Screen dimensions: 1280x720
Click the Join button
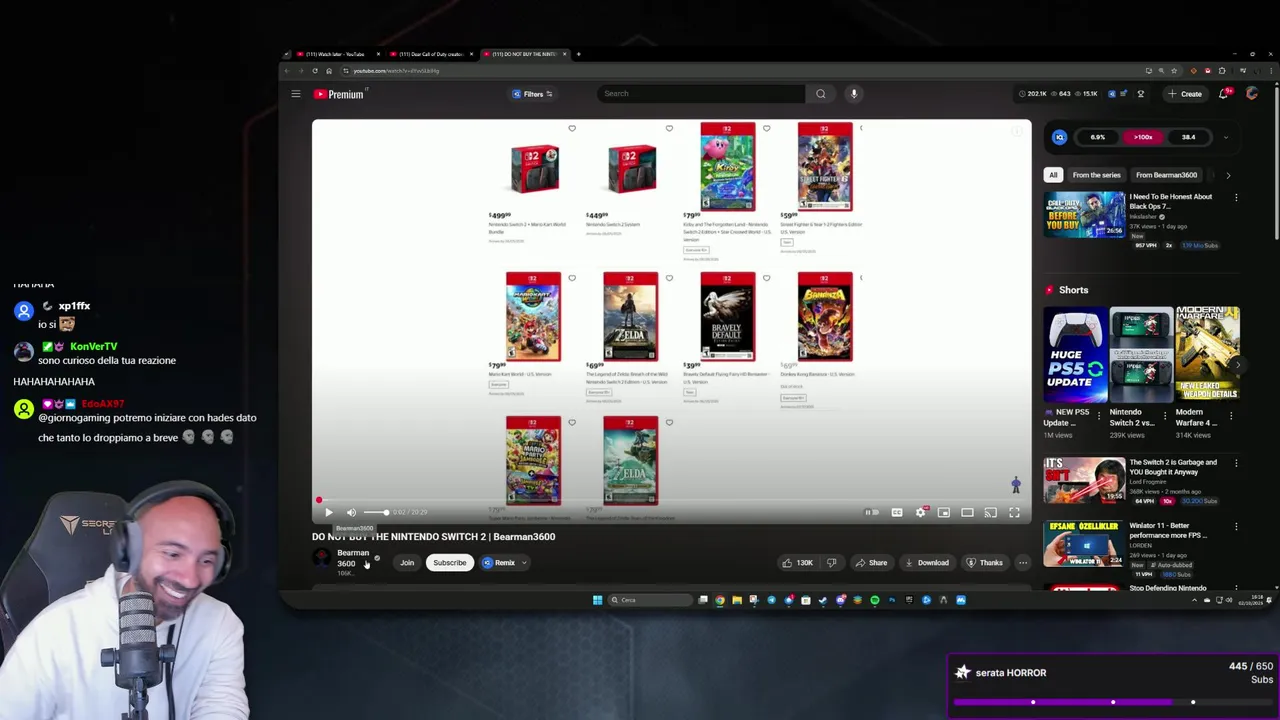point(407,563)
